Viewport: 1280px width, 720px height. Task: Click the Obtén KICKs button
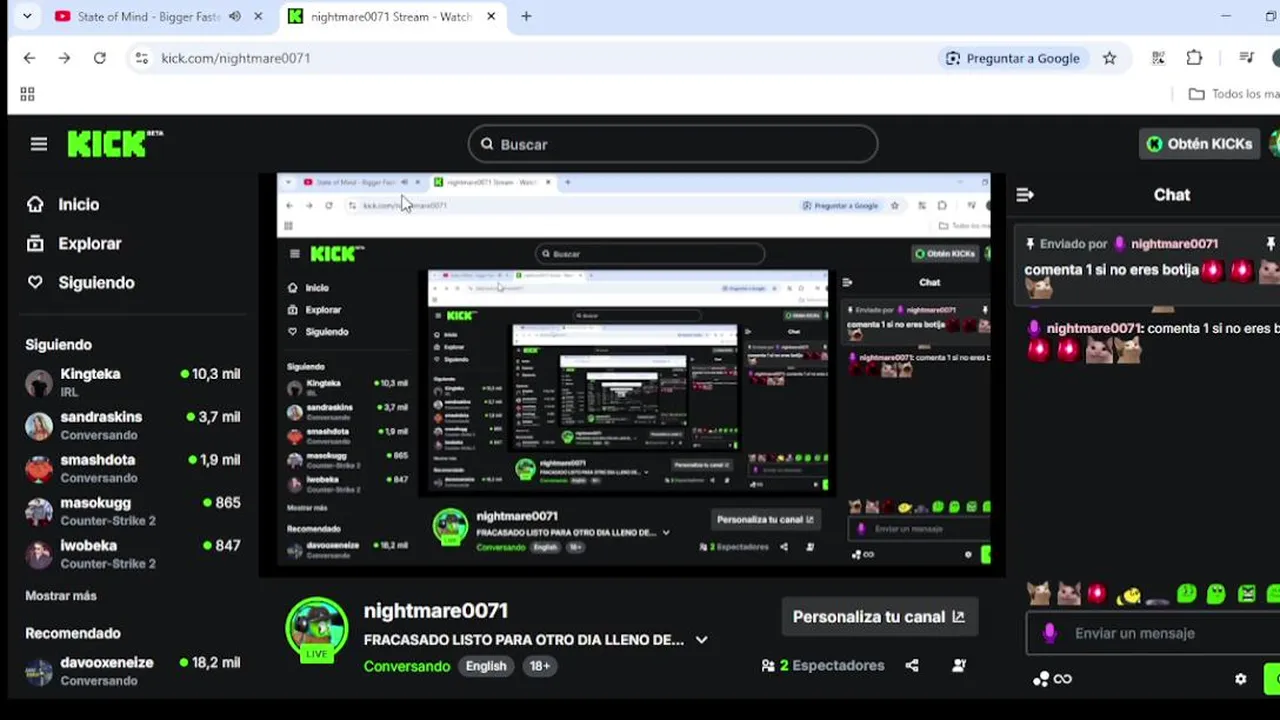(x=1200, y=144)
